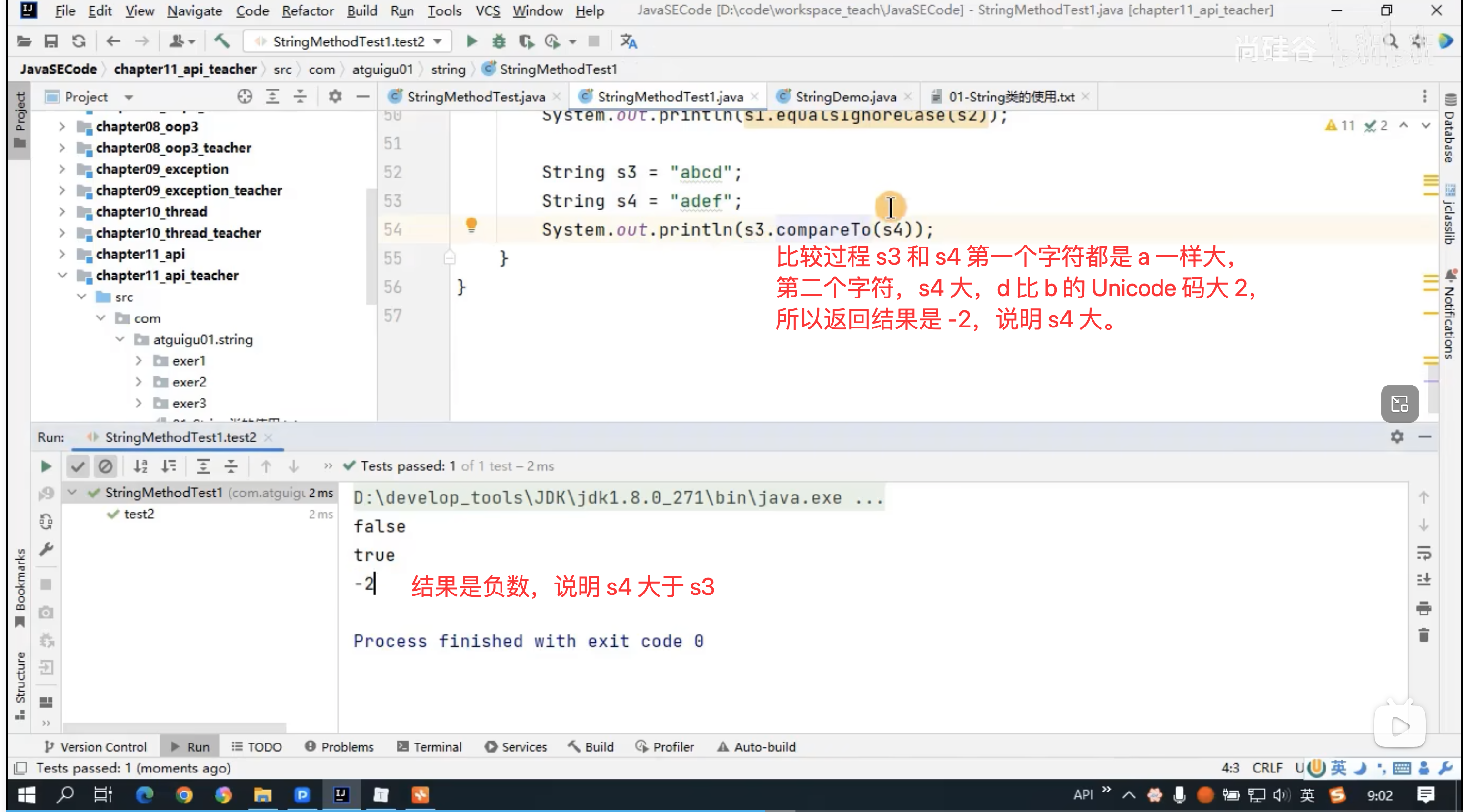1463x812 pixels.
Task: Click the Build project hammer icon
Action: point(221,41)
